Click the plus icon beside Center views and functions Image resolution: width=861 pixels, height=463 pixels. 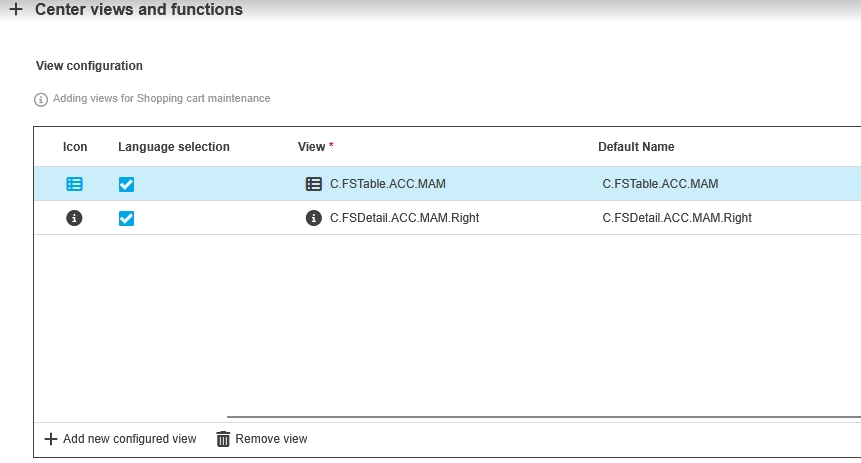pos(16,10)
